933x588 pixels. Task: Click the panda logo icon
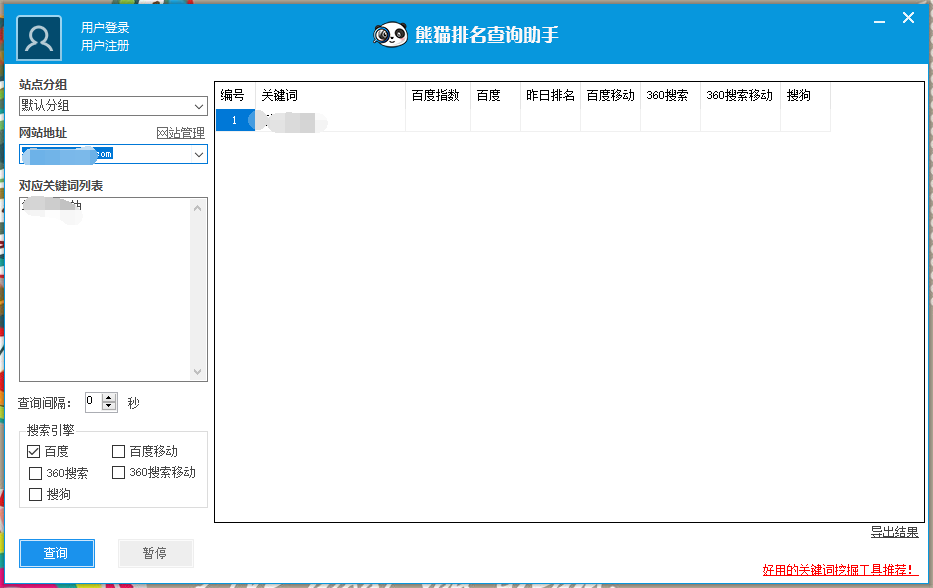(x=390, y=35)
